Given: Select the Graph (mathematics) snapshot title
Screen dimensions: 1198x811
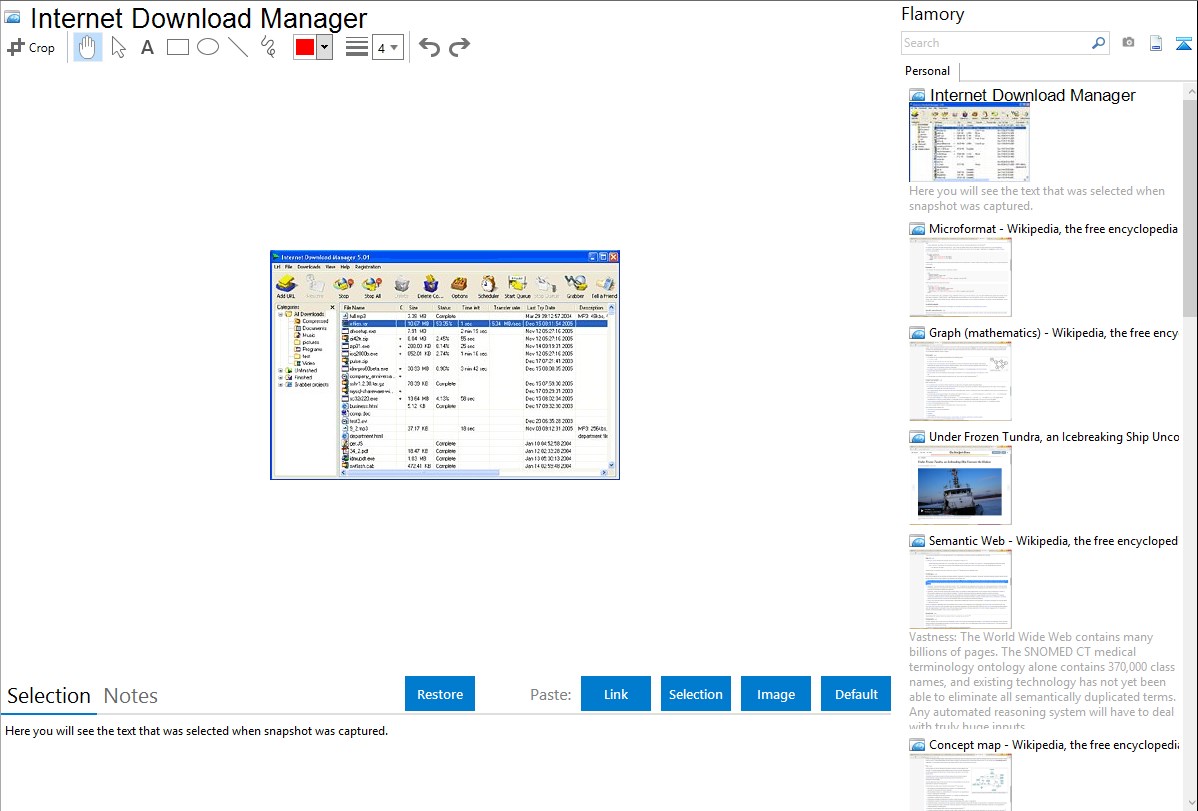Looking at the screenshot, I should point(1053,333).
